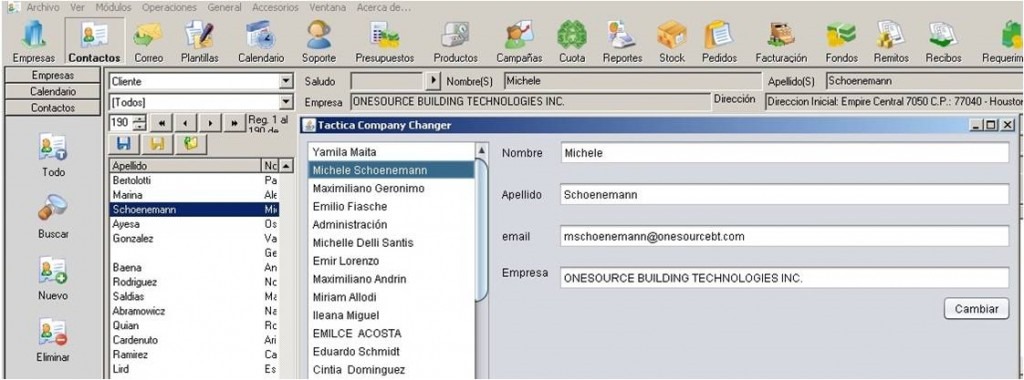Select Abramowicz row in contacts table

(x=195, y=311)
